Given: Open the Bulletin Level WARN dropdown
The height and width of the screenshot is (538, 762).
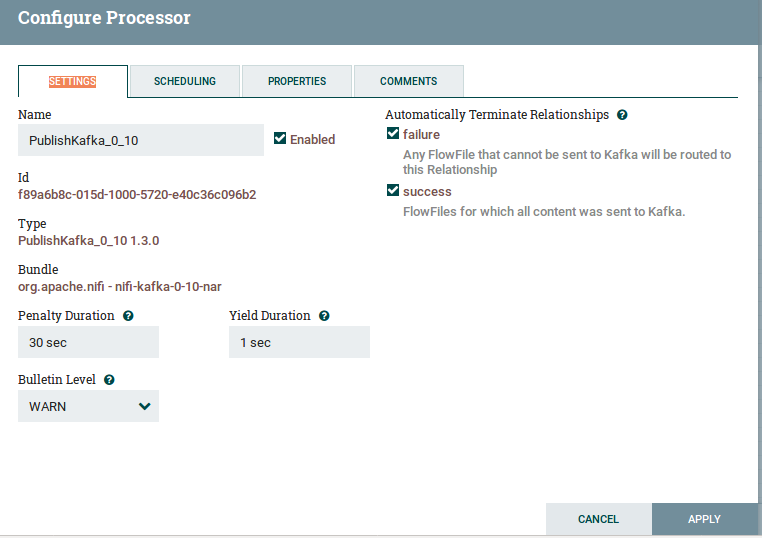Looking at the screenshot, I should [x=88, y=406].
